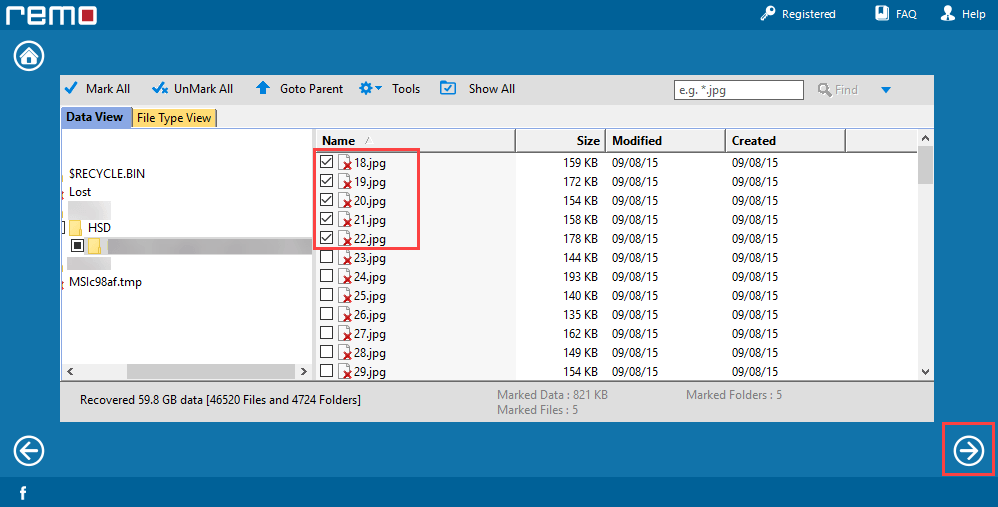Click the 26.jpg file icon

345,315
